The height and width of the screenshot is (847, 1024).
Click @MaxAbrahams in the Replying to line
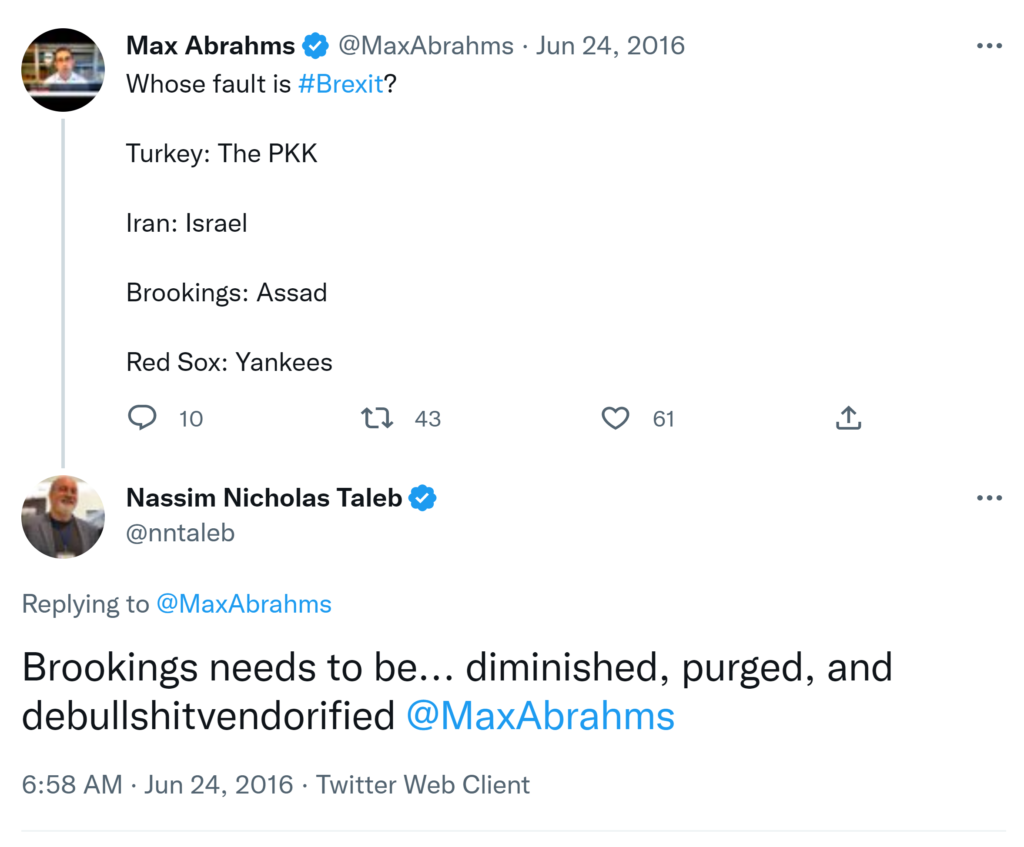(243, 604)
